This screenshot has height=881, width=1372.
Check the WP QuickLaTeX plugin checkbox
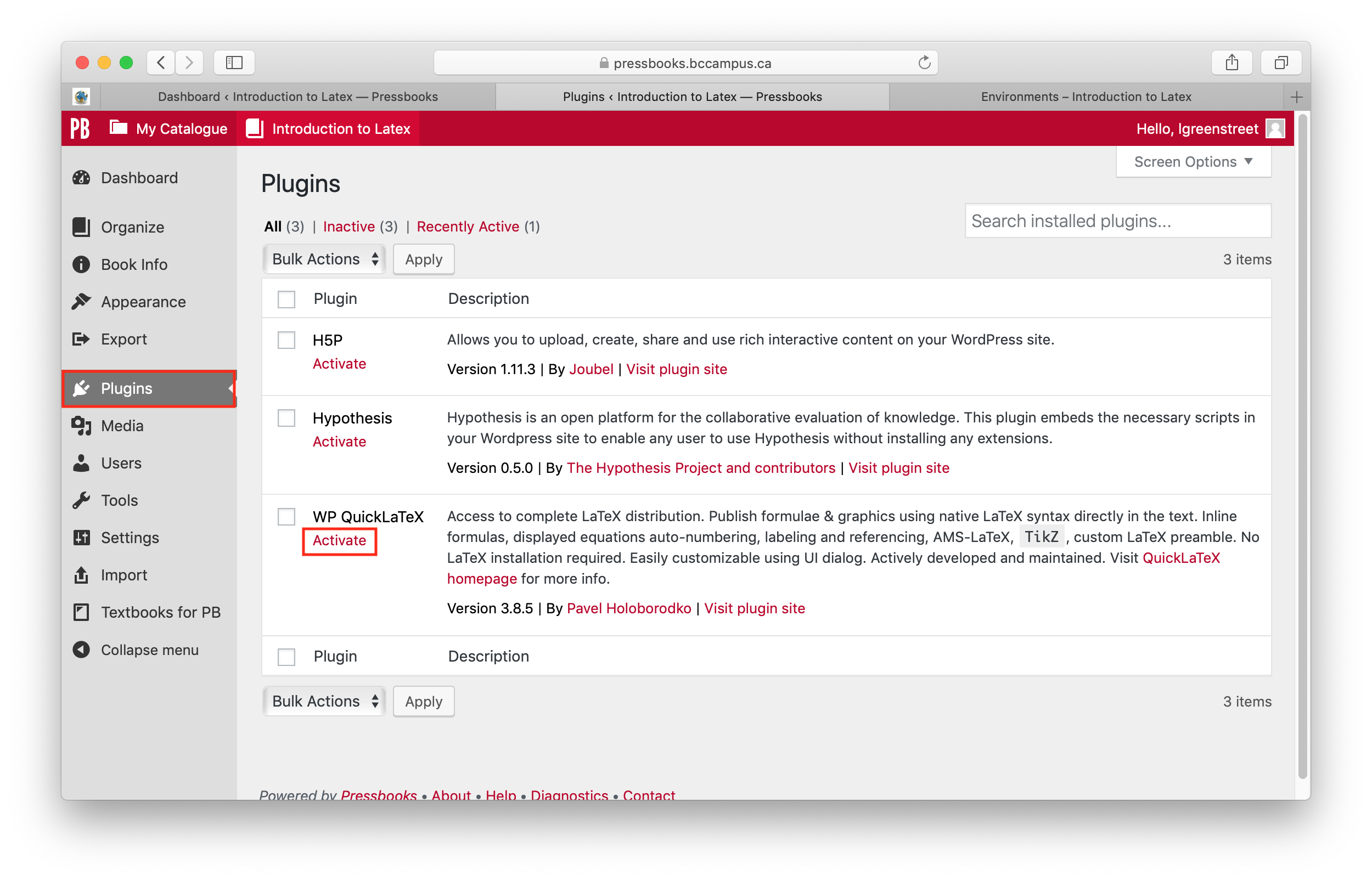click(286, 517)
